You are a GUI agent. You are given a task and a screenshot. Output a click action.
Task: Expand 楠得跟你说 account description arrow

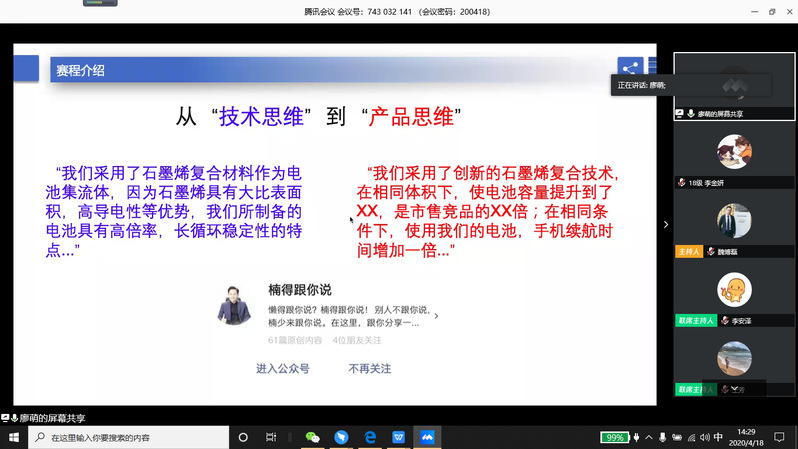[435, 316]
